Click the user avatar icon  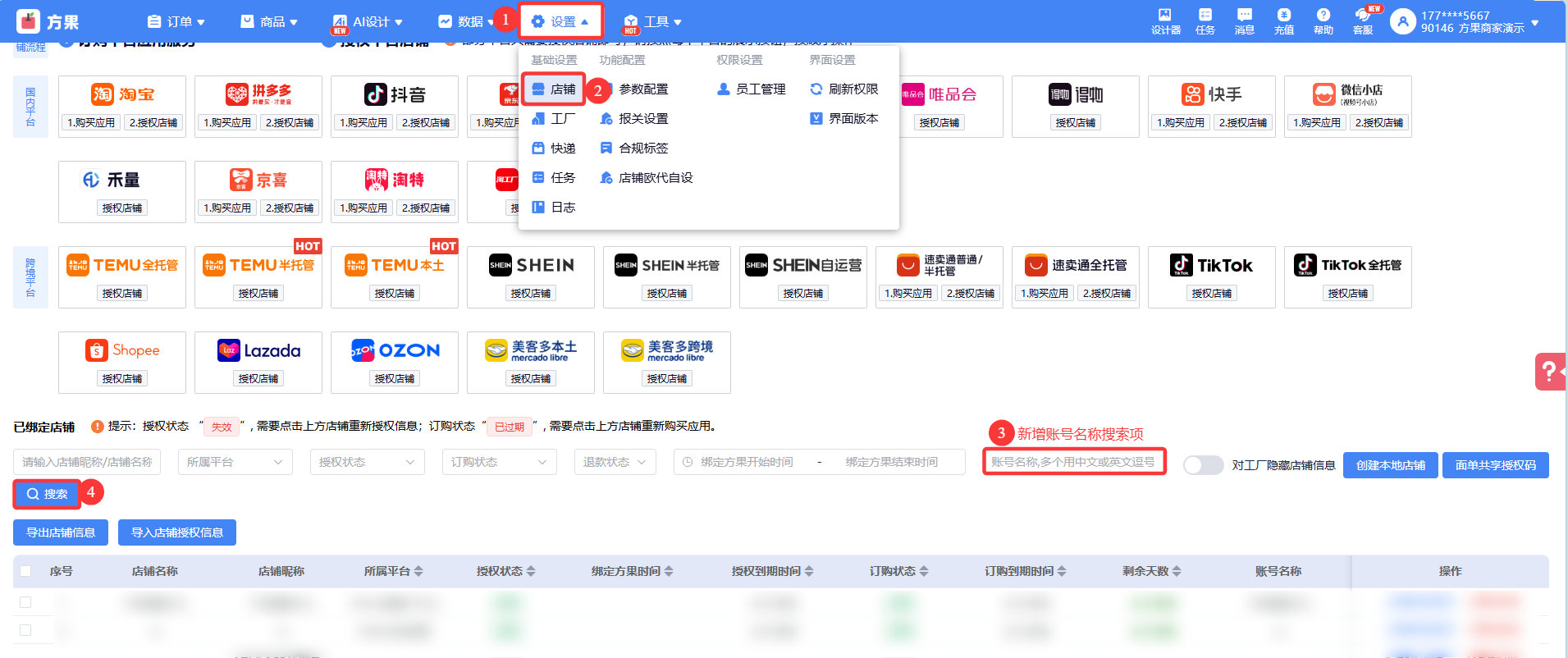click(x=1402, y=22)
